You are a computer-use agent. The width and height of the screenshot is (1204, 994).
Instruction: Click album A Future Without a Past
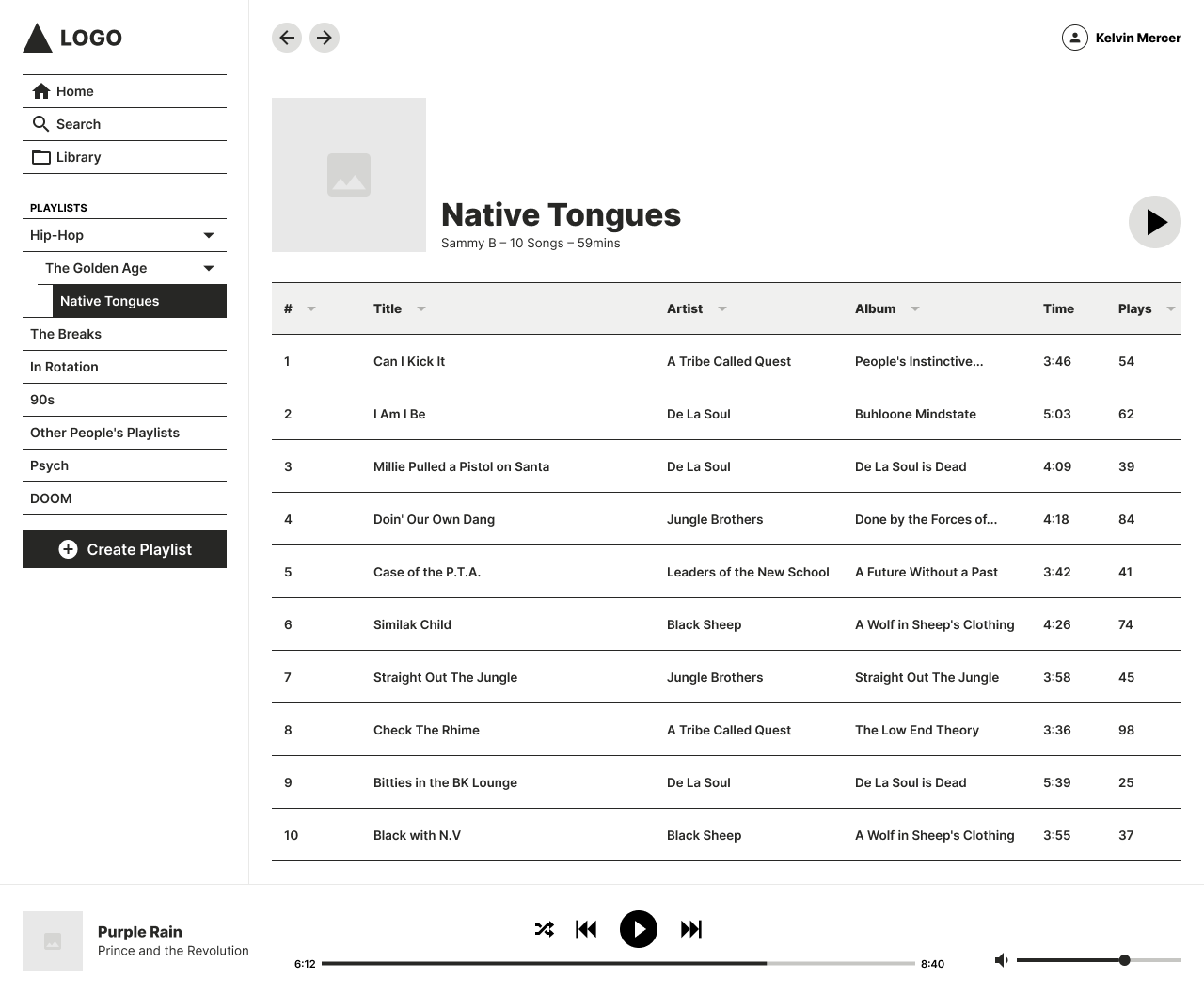tap(927, 572)
